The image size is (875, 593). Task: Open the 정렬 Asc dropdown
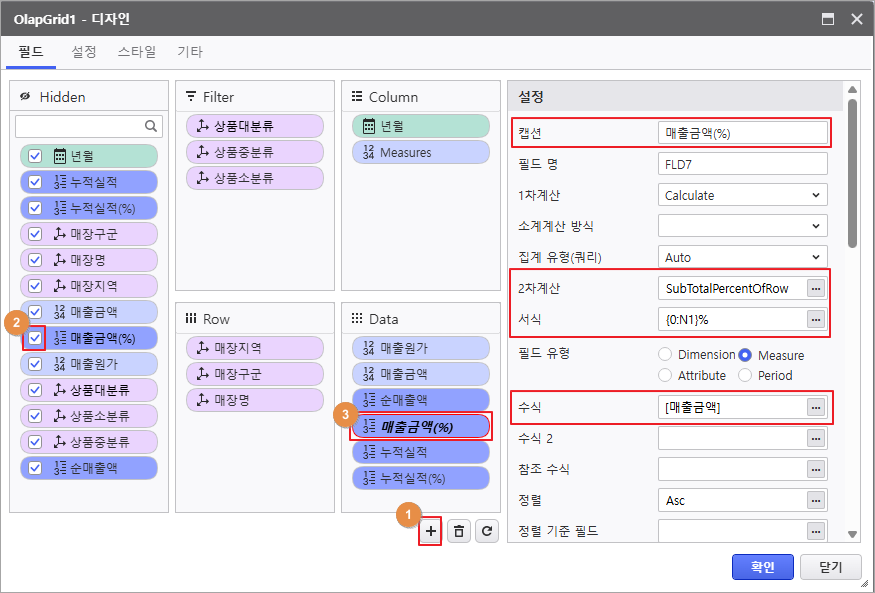743,500
